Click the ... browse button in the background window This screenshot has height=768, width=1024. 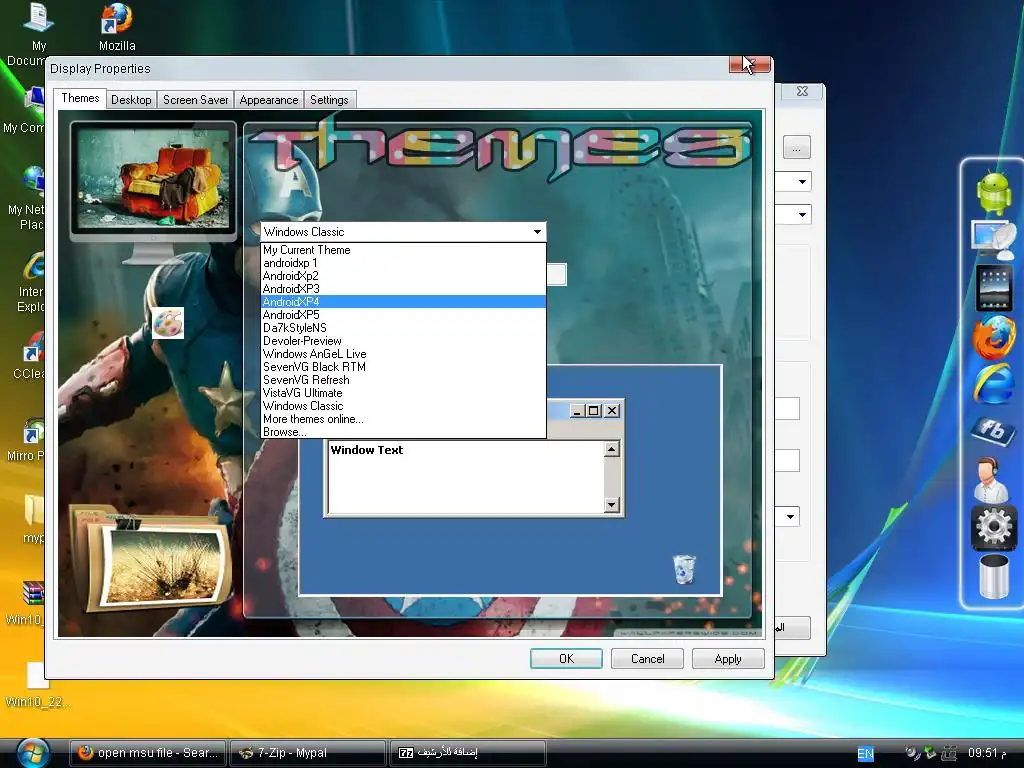pos(796,148)
